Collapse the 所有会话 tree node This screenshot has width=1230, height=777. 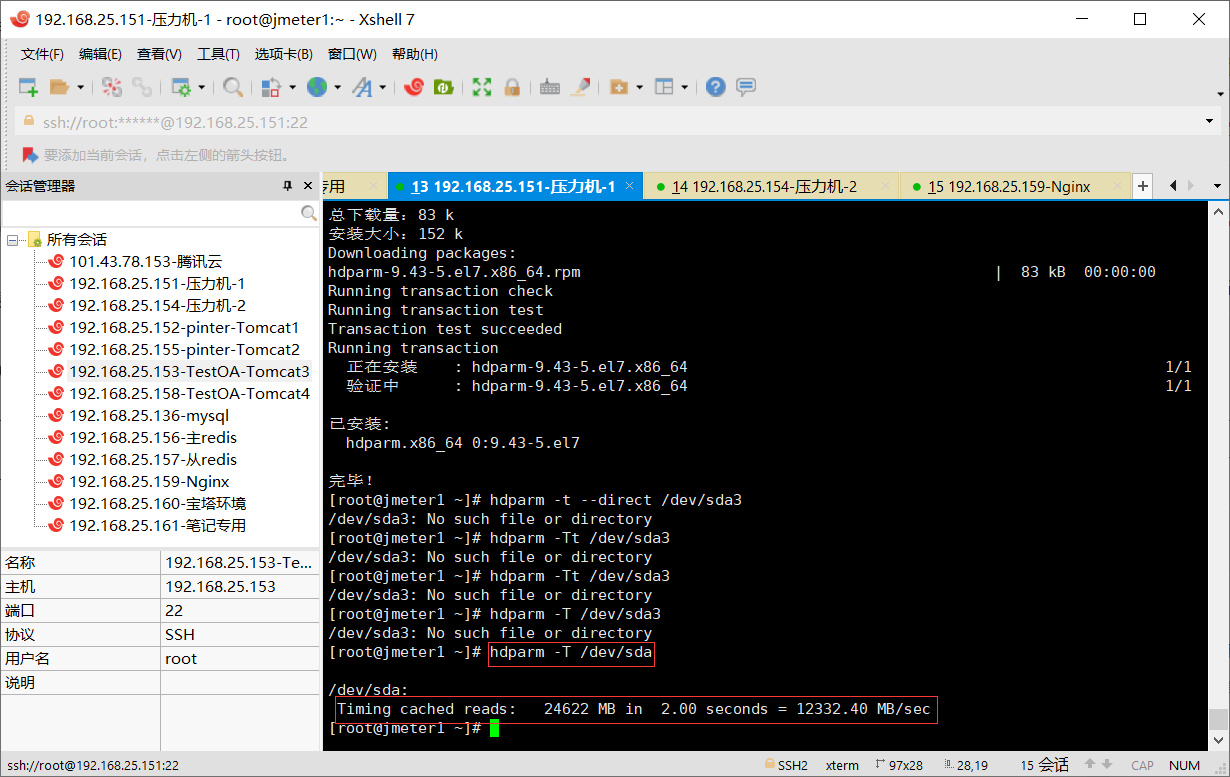(x=13, y=240)
